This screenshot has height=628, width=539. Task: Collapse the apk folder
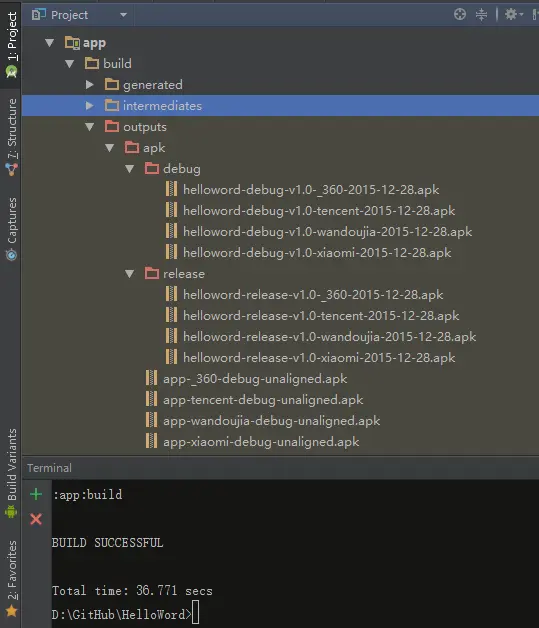[110, 148]
